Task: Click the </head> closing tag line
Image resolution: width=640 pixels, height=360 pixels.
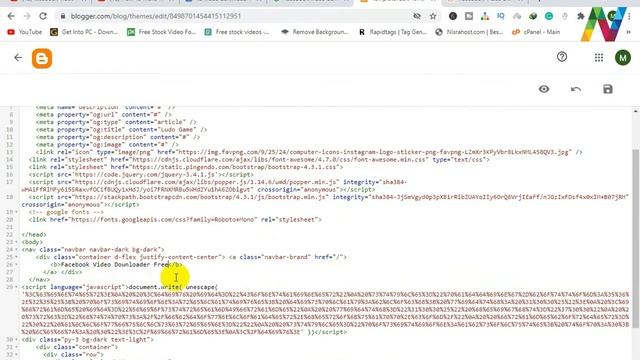Action: coord(34,235)
